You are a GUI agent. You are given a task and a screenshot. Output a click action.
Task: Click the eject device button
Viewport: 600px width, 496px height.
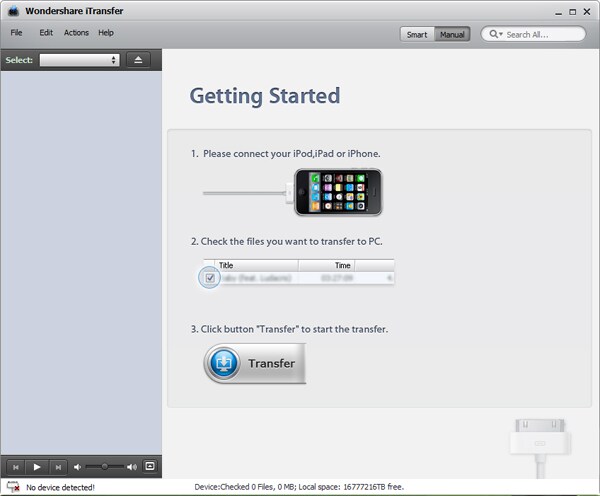[138, 60]
